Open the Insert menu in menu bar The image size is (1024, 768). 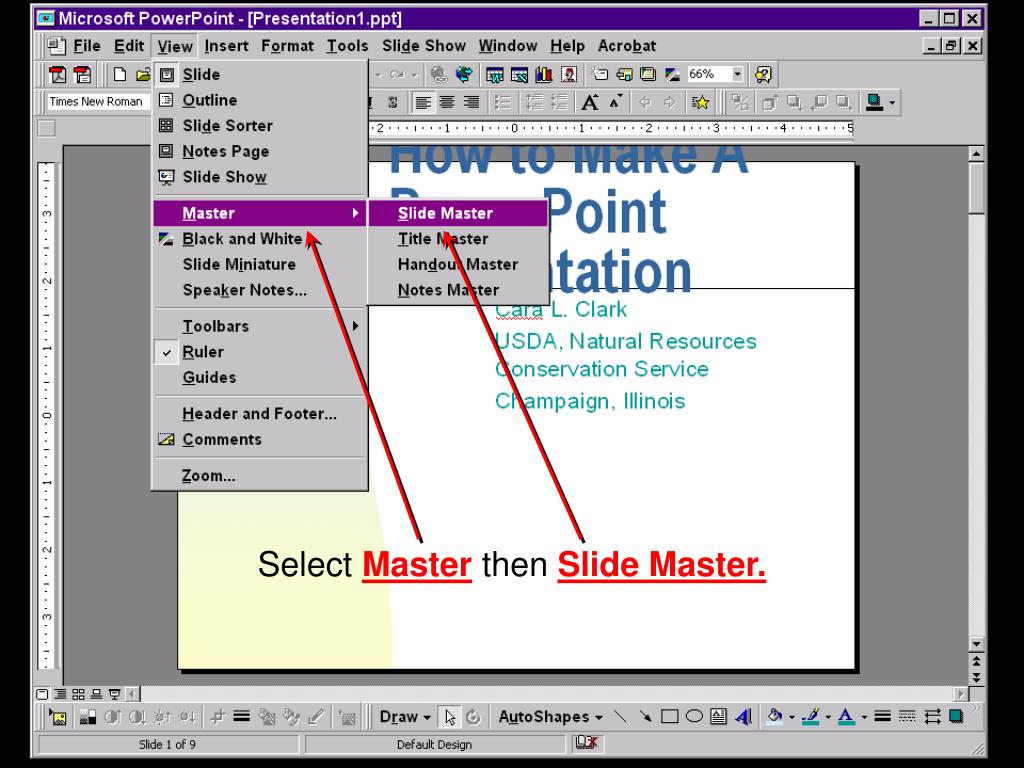tap(226, 46)
